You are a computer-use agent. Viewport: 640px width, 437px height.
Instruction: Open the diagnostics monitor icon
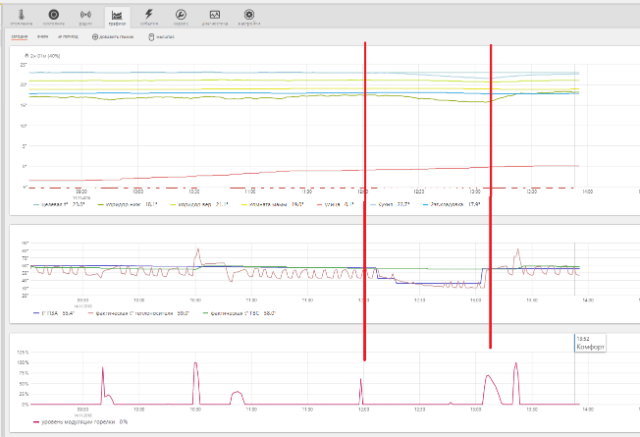(x=214, y=17)
